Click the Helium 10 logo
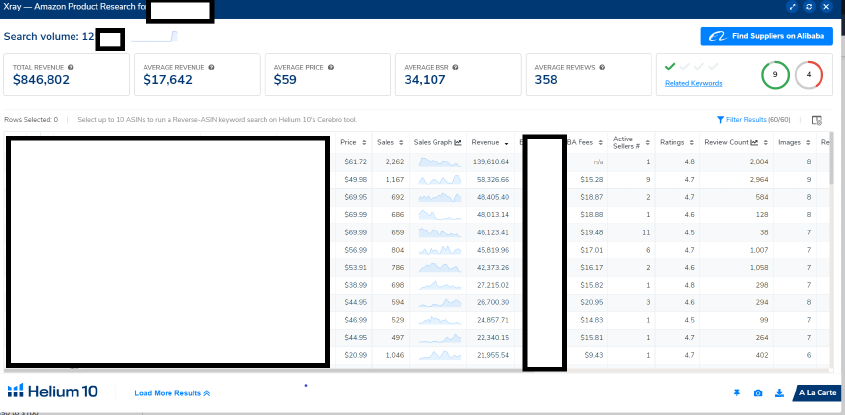Viewport: 845px width, 415px height. pyautogui.click(x=53, y=391)
